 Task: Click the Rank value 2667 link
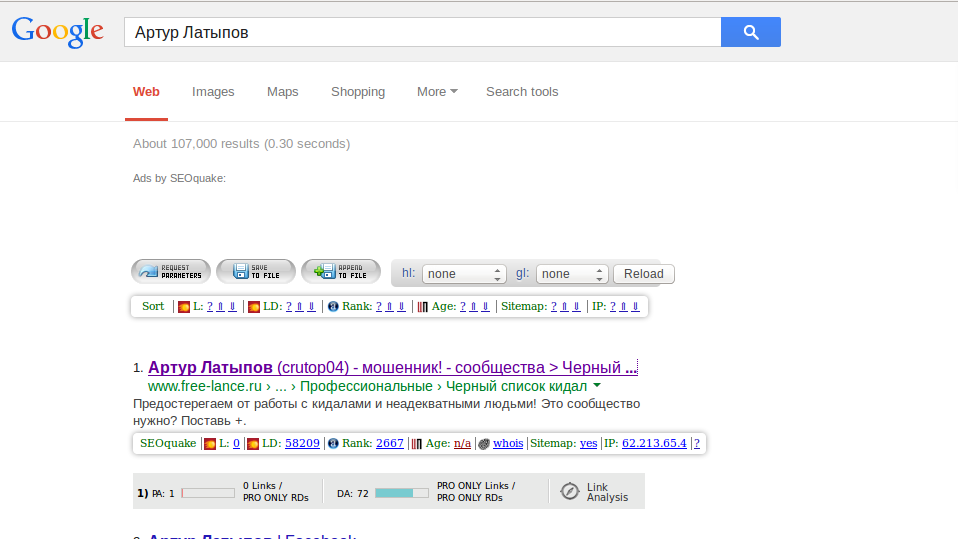[x=390, y=443]
